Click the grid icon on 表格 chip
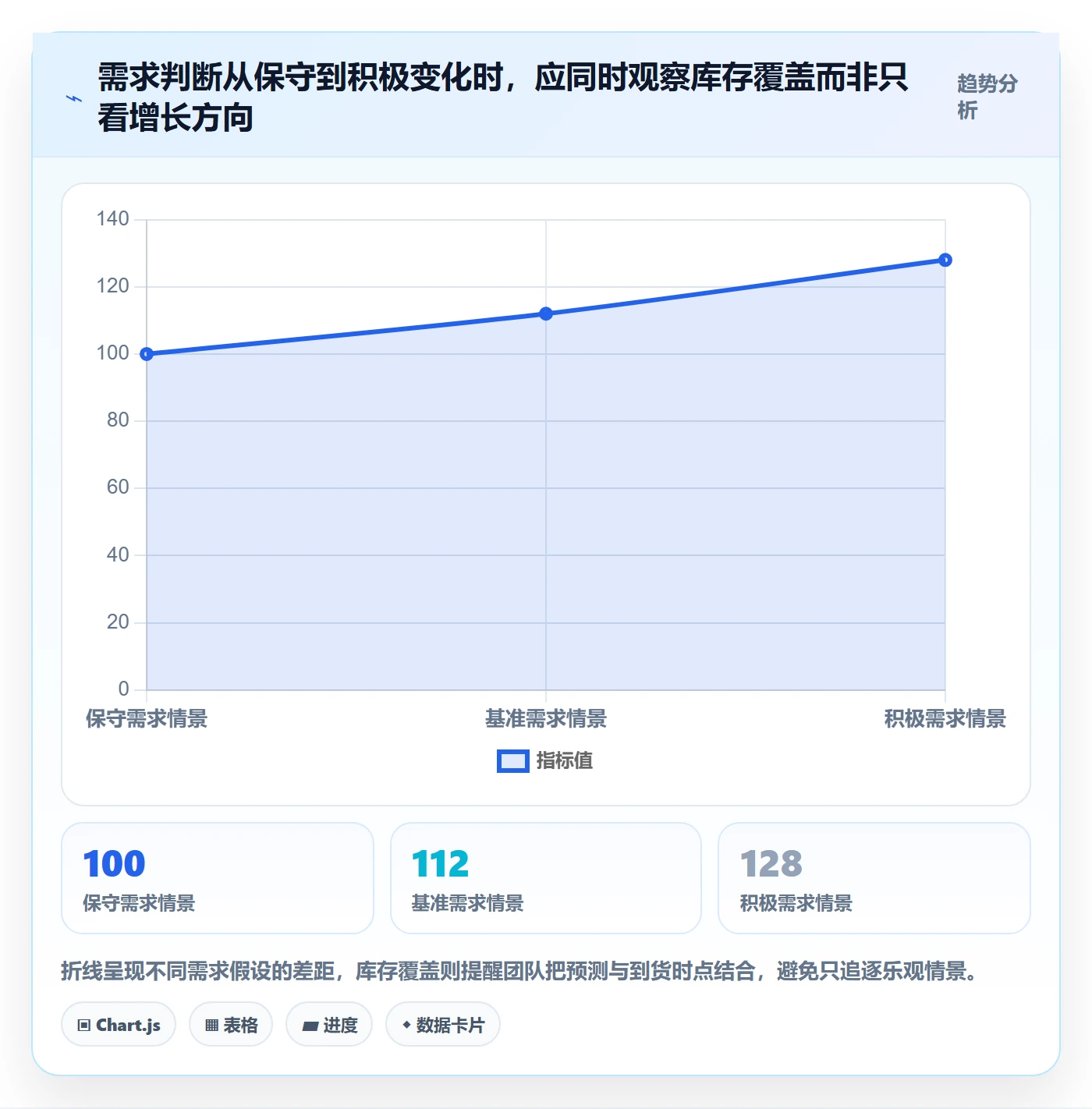 [x=211, y=1026]
